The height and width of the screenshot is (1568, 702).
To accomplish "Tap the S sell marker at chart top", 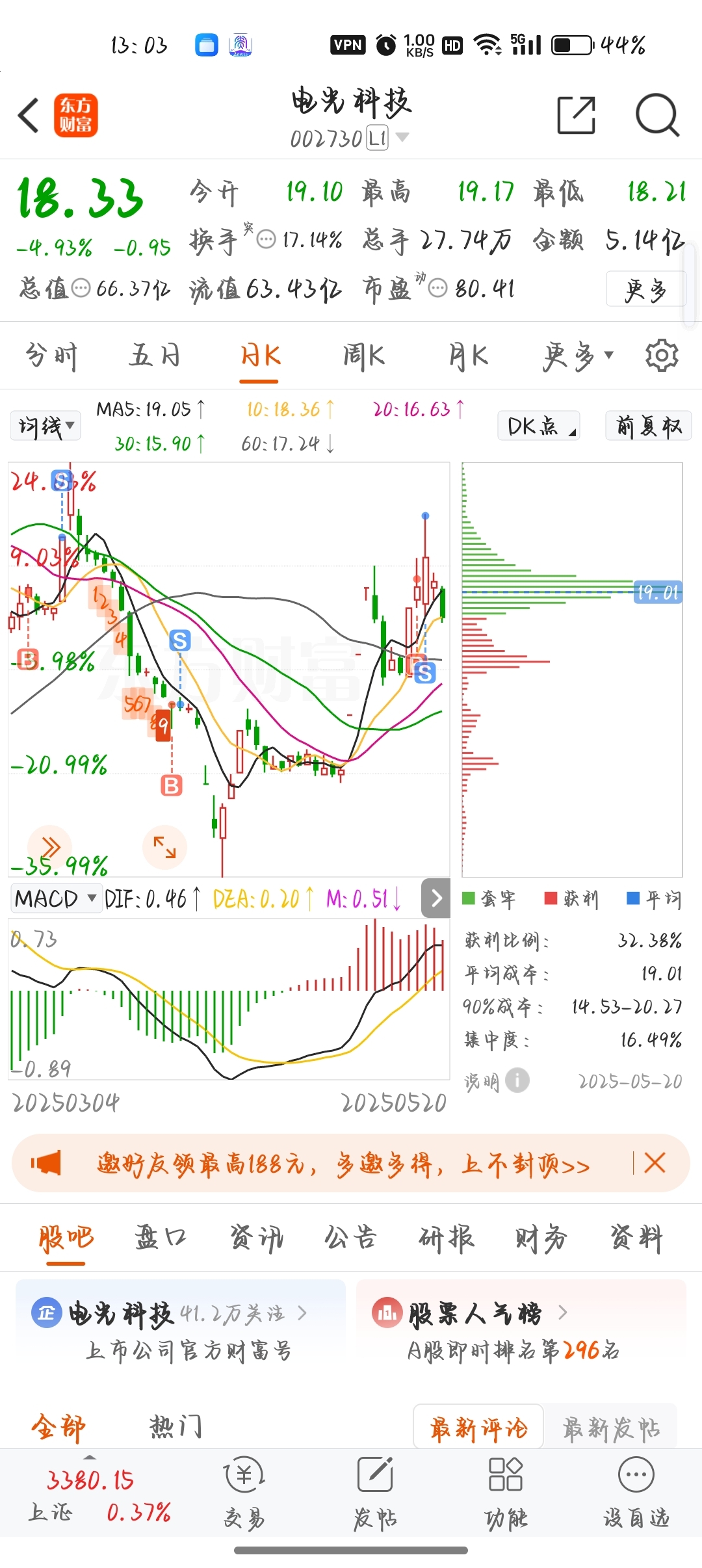I will (62, 481).
